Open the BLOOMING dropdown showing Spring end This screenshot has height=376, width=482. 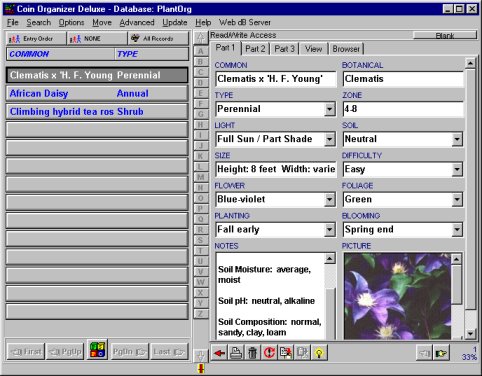pyautogui.click(x=457, y=229)
